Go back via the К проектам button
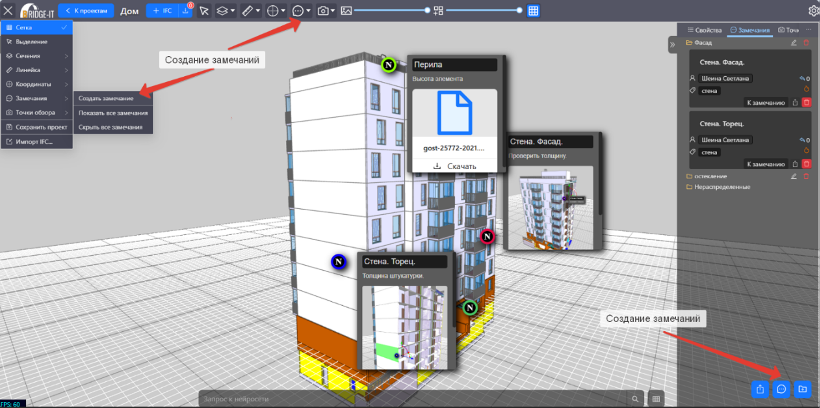820x408 pixels. coord(86,10)
